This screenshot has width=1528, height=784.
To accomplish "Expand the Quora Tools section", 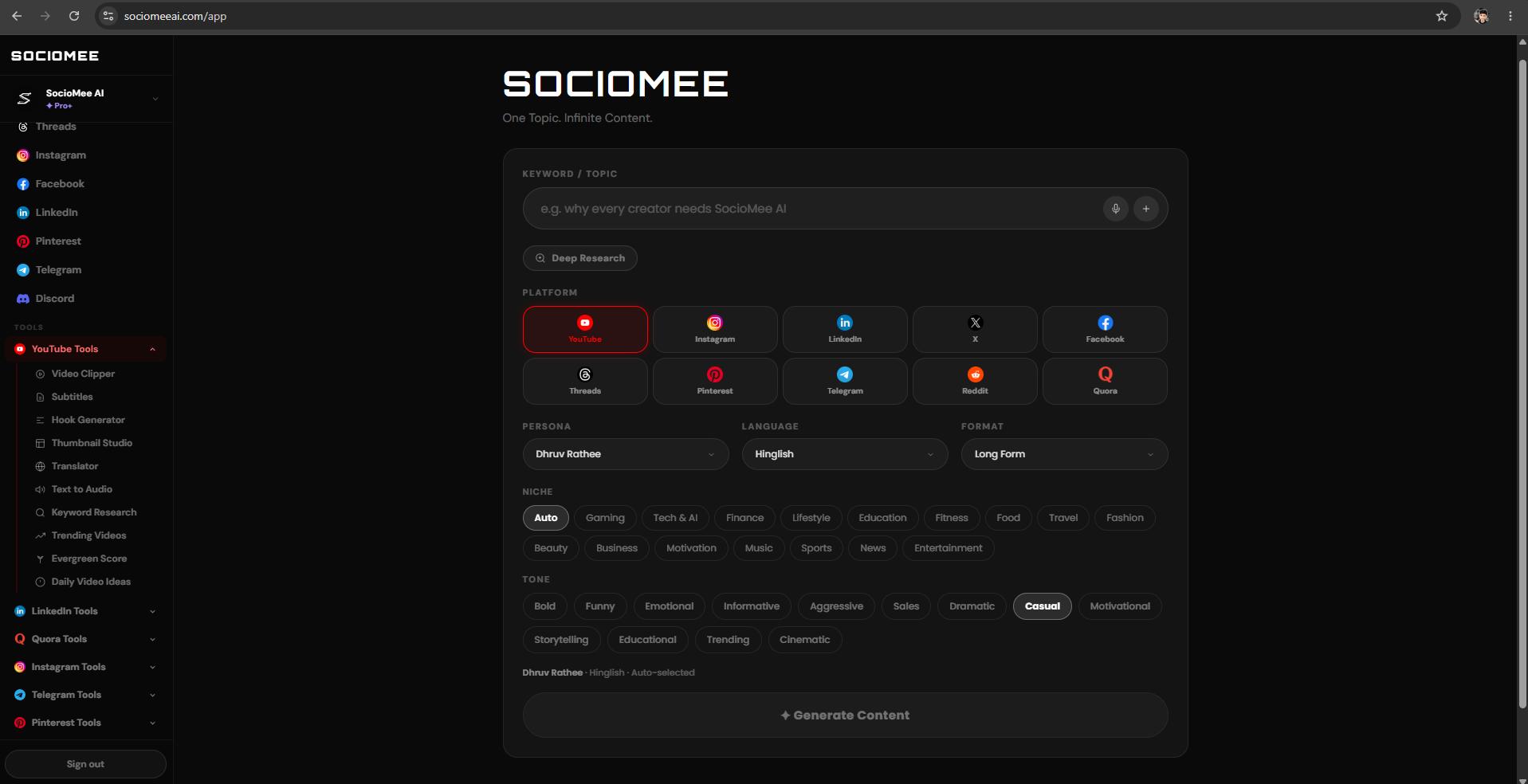I will point(85,639).
